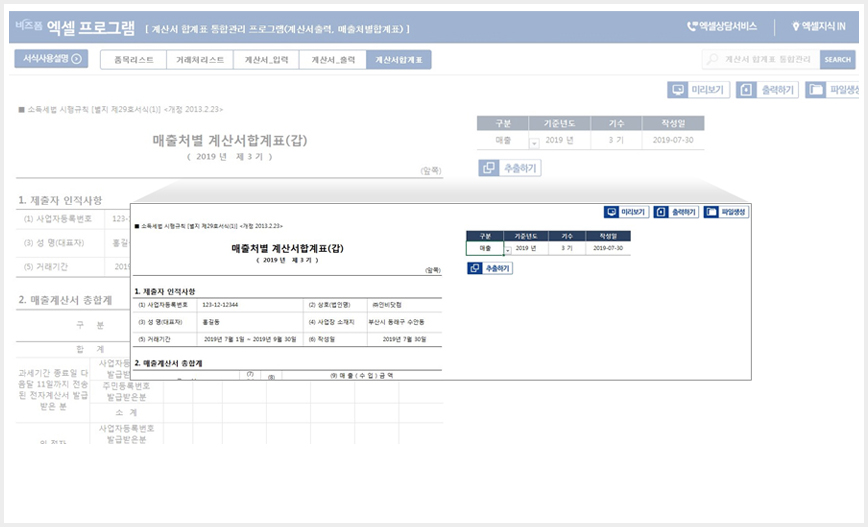Open the 서식사용설명 guide button
This screenshot has width=868, height=527.
click(51, 58)
